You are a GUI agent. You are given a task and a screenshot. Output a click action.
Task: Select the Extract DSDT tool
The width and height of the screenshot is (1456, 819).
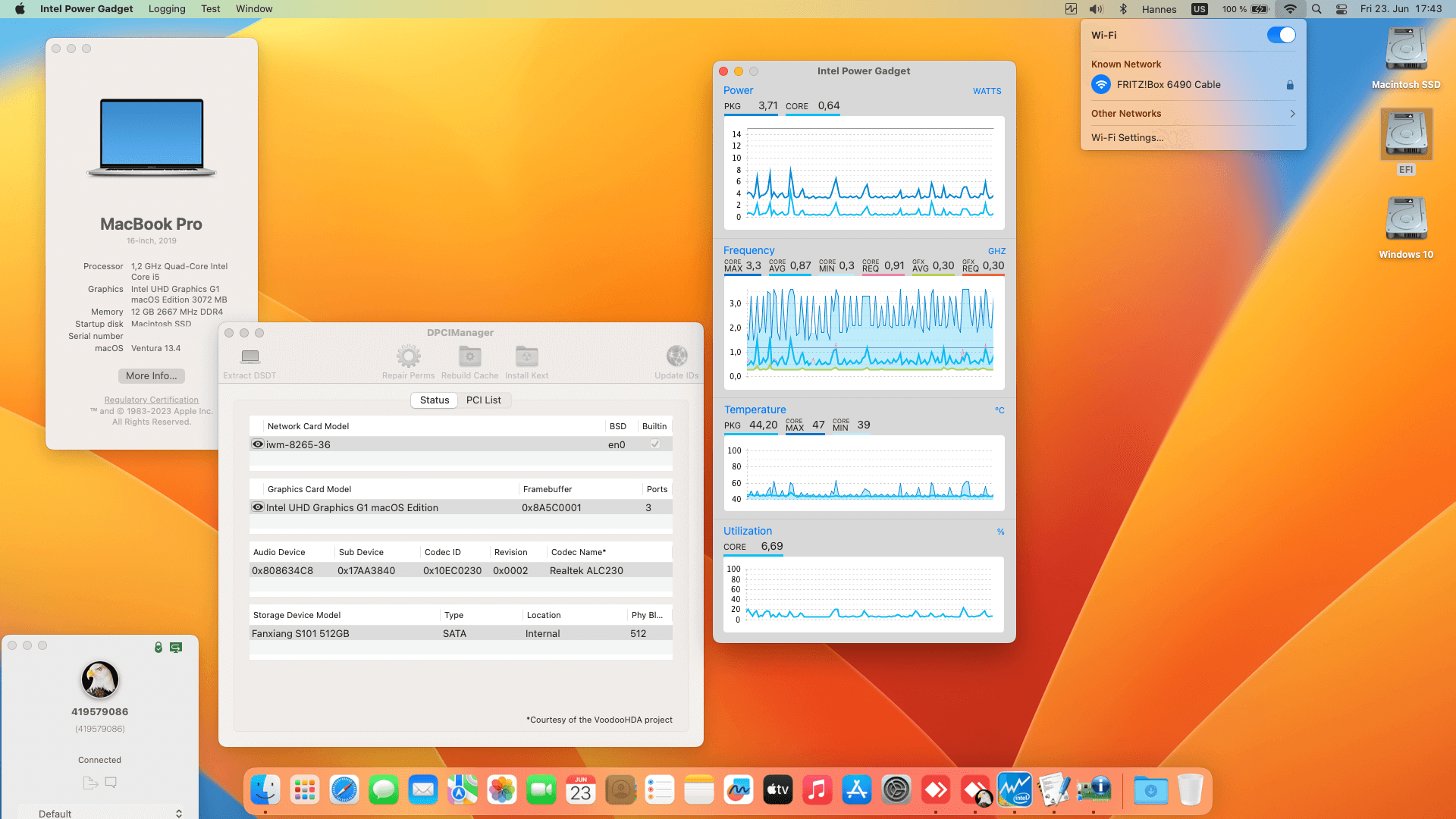tap(249, 356)
